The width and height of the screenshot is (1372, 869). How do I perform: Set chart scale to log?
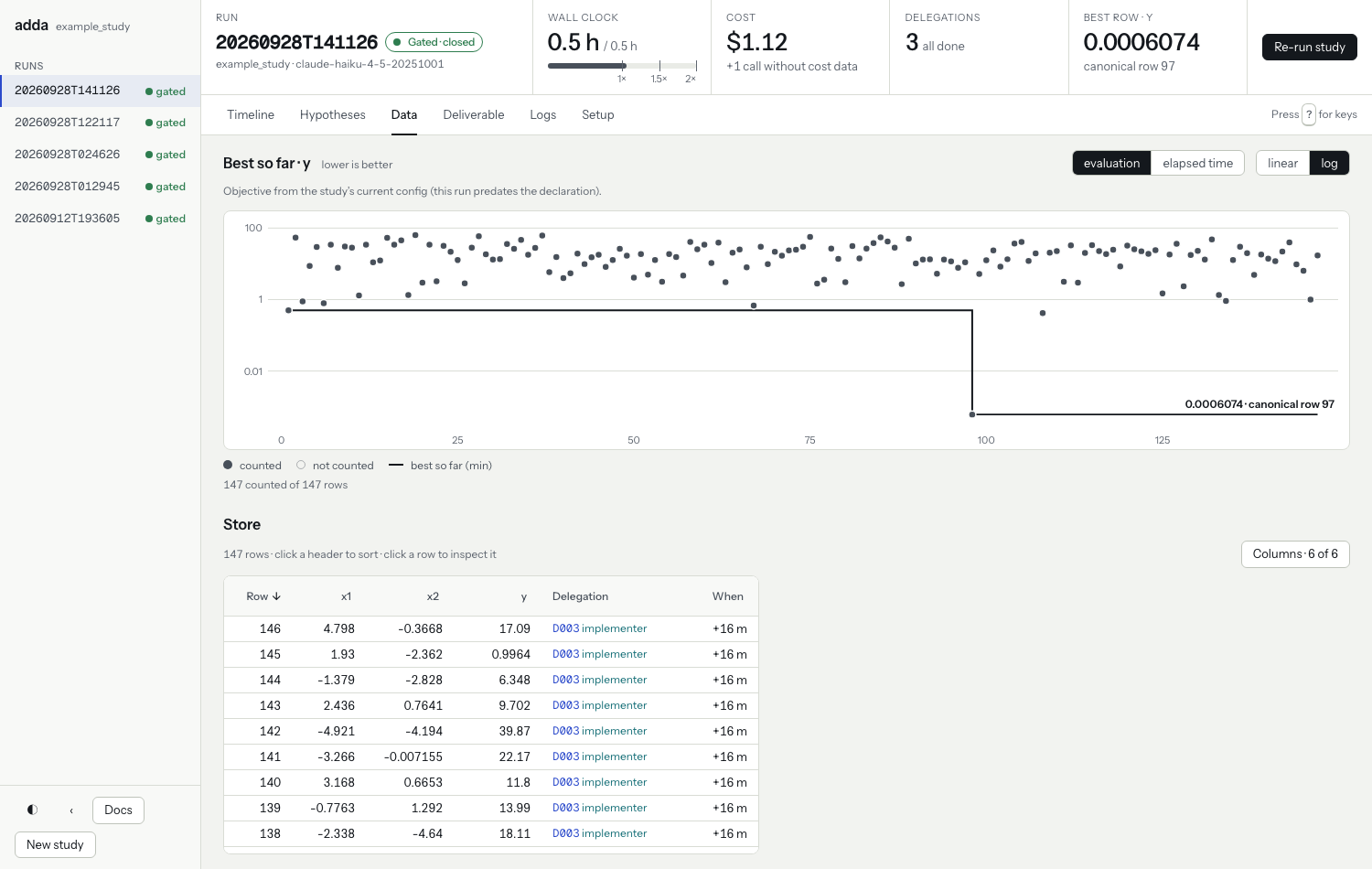tap(1329, 163)
